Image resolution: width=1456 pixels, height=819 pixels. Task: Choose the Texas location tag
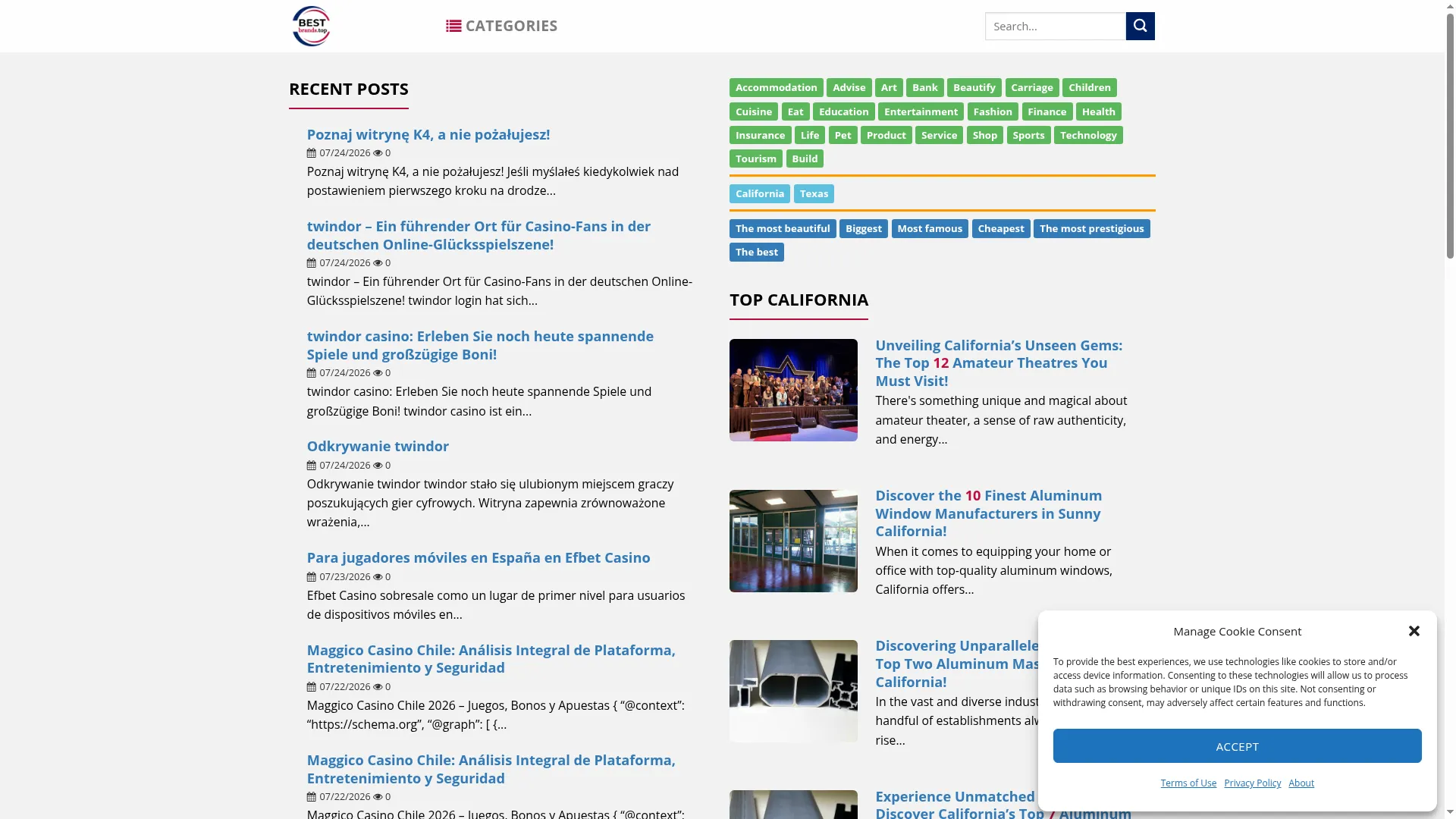[x=814, y=193]
